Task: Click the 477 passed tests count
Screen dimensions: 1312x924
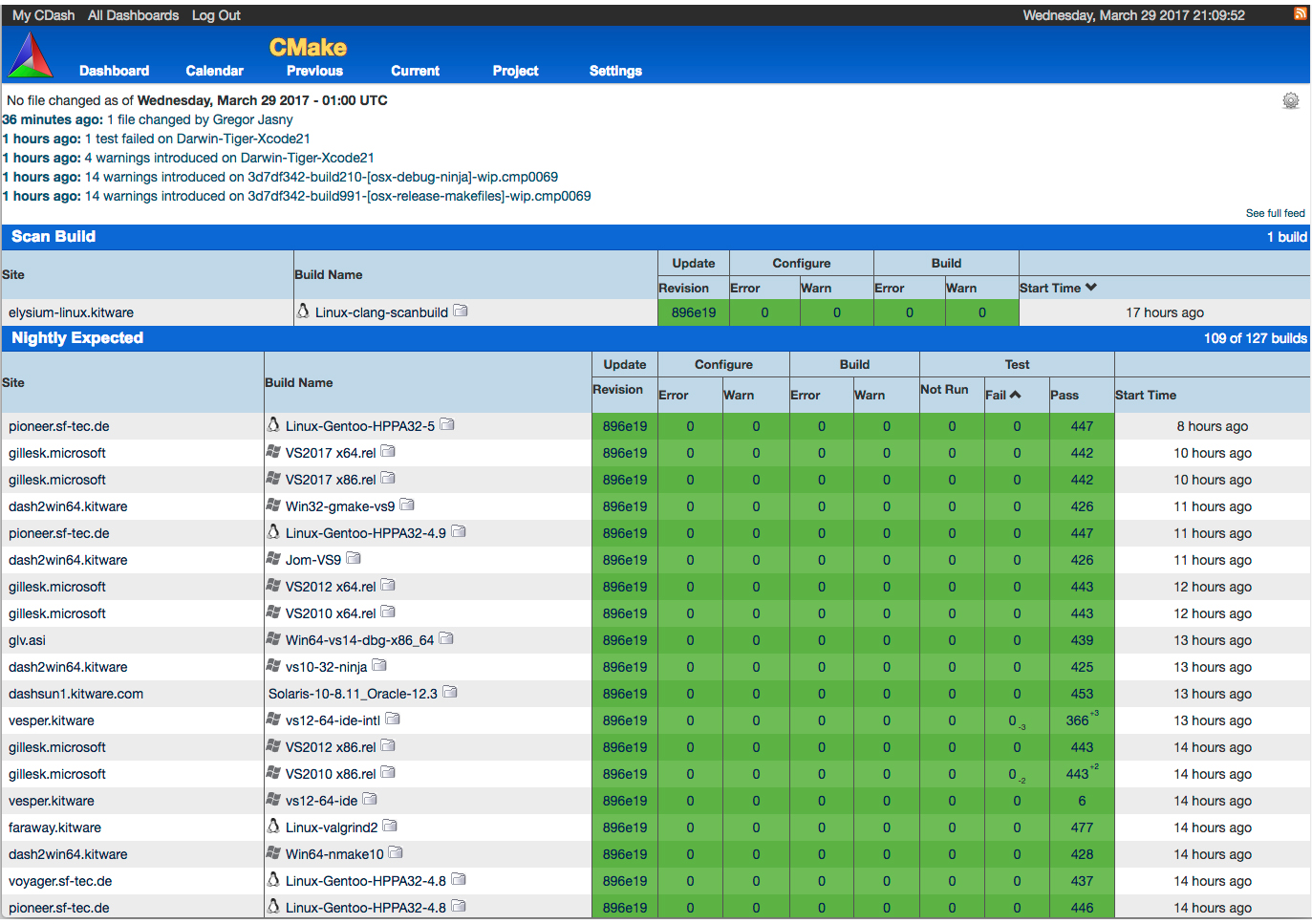Action: [x=1082, y=827]
